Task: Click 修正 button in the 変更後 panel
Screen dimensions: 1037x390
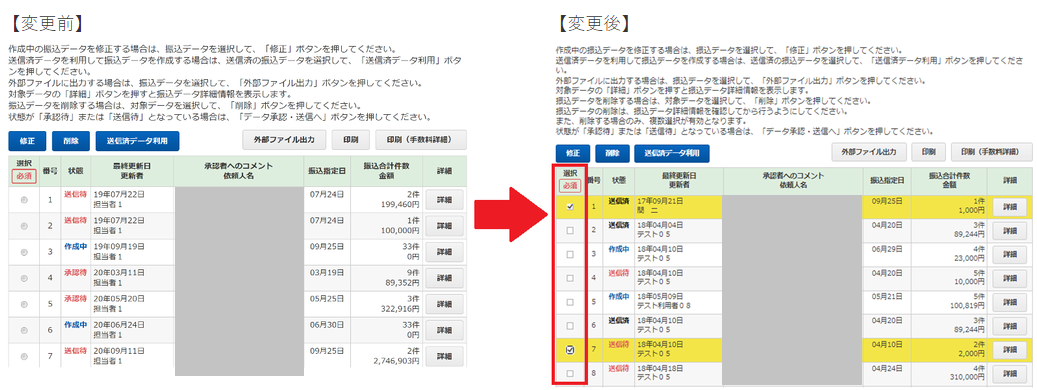Action: [573, 153]
